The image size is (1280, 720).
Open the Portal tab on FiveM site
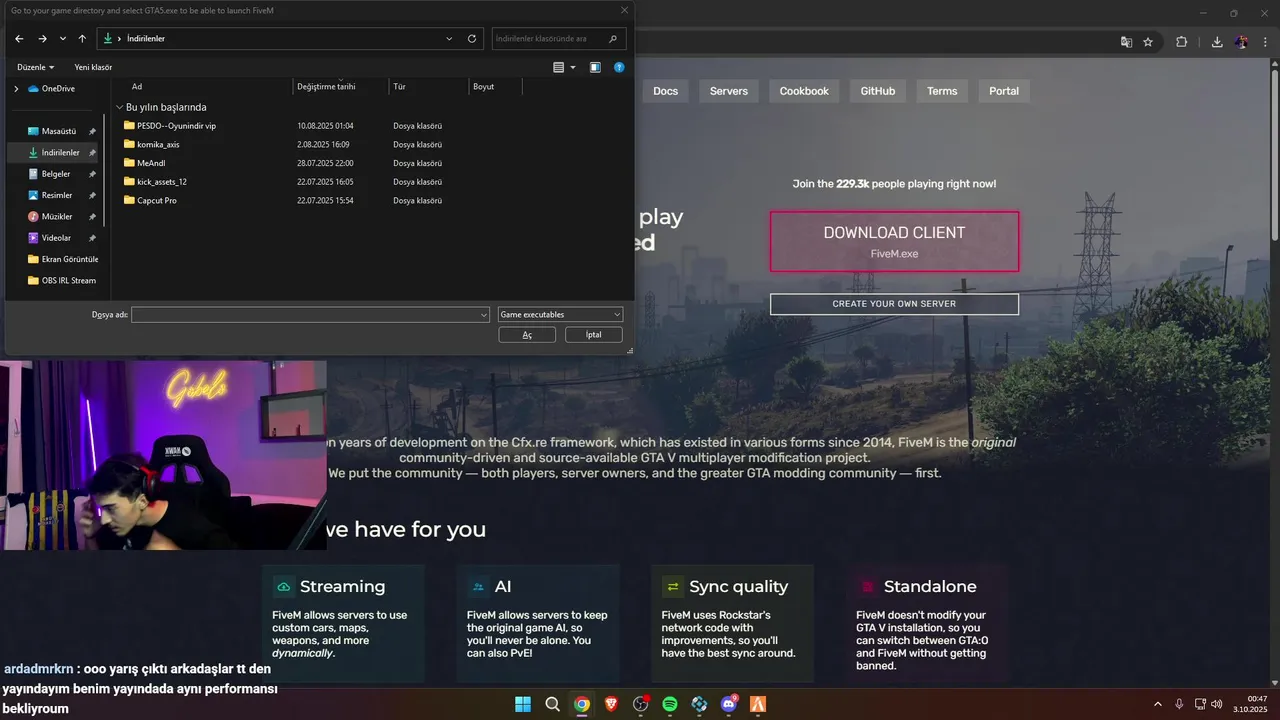point(1004,91)
